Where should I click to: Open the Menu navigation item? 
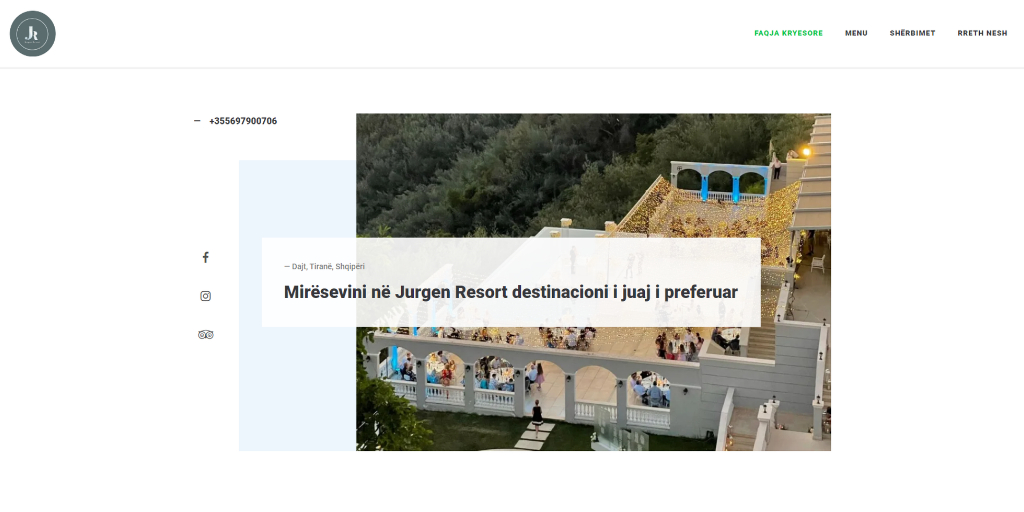(x=856, y=33)
